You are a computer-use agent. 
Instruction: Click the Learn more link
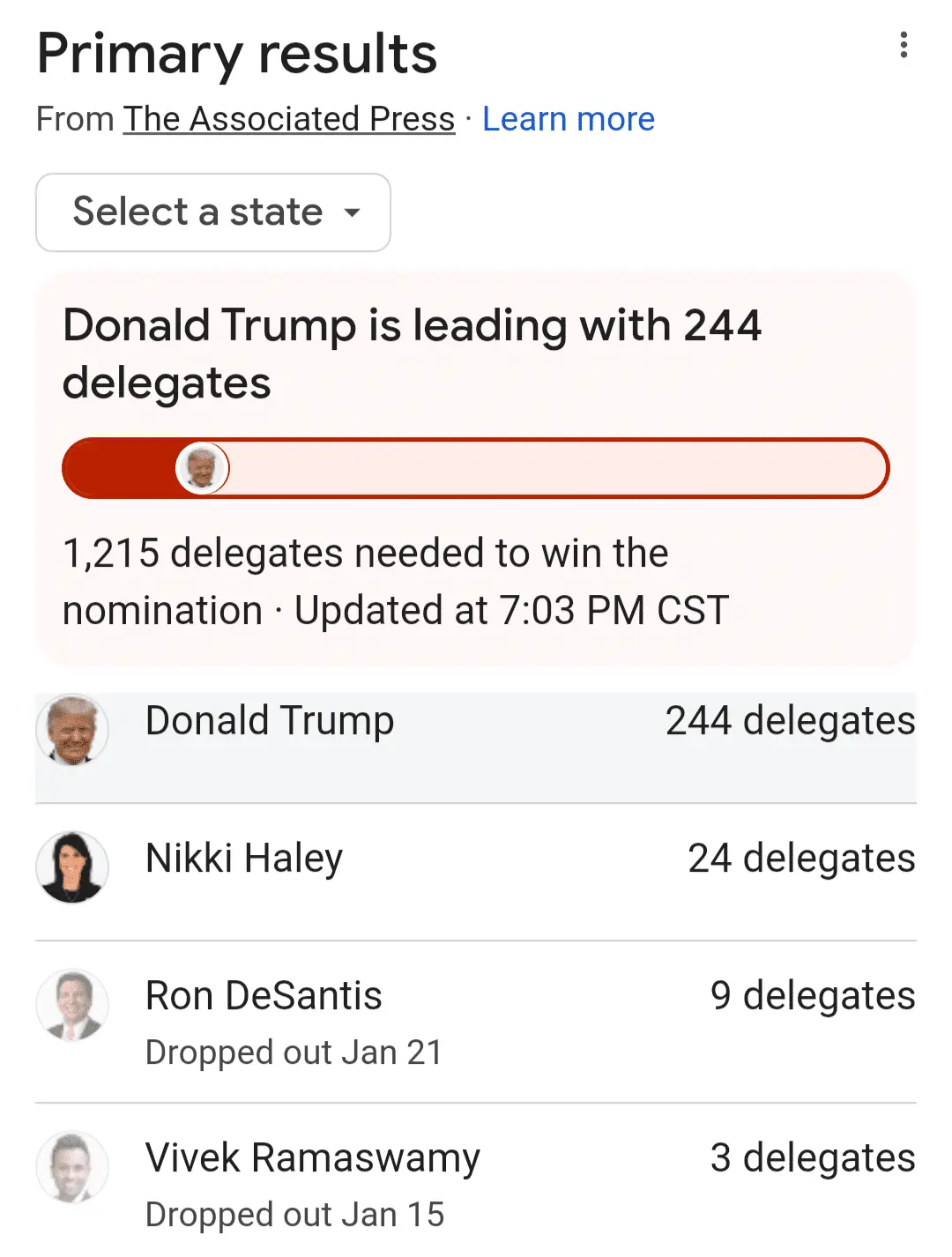point(569,119)
